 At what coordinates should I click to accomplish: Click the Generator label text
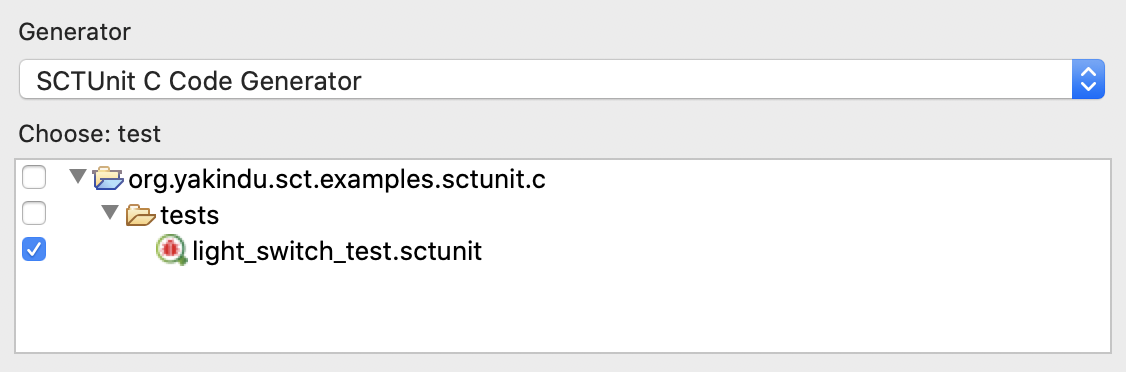coord(75,32)
